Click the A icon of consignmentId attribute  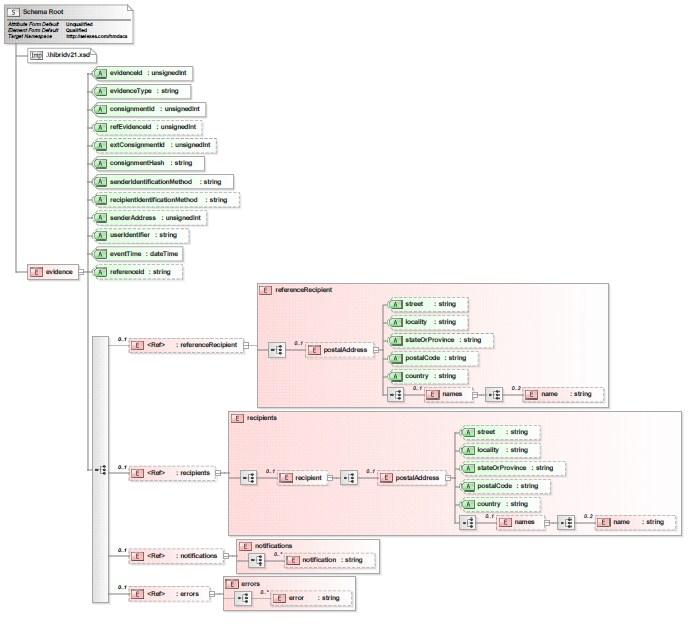point(100,109)
